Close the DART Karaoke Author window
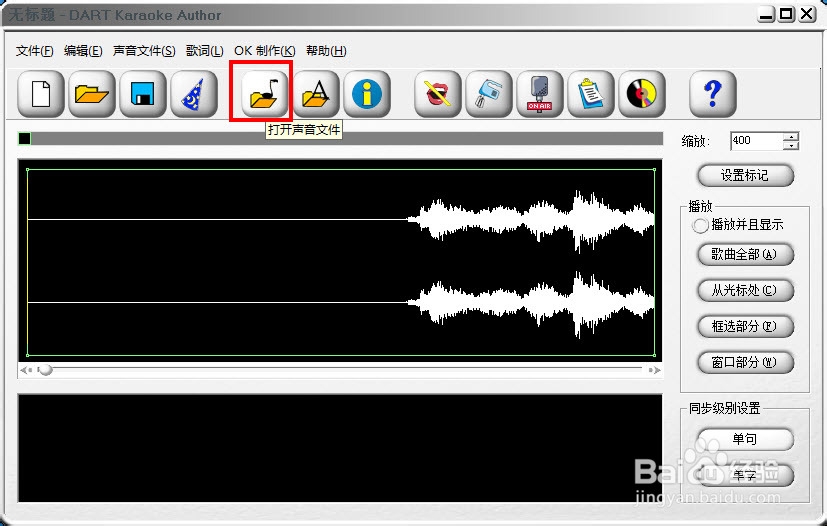827x526 pixels. [807, 14]
